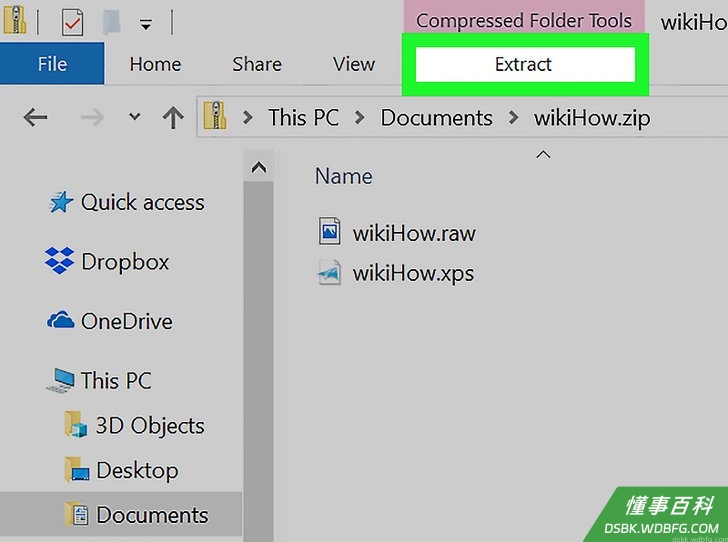
Task: Click the Dropbox logo icon
Action: click(59, 261)
